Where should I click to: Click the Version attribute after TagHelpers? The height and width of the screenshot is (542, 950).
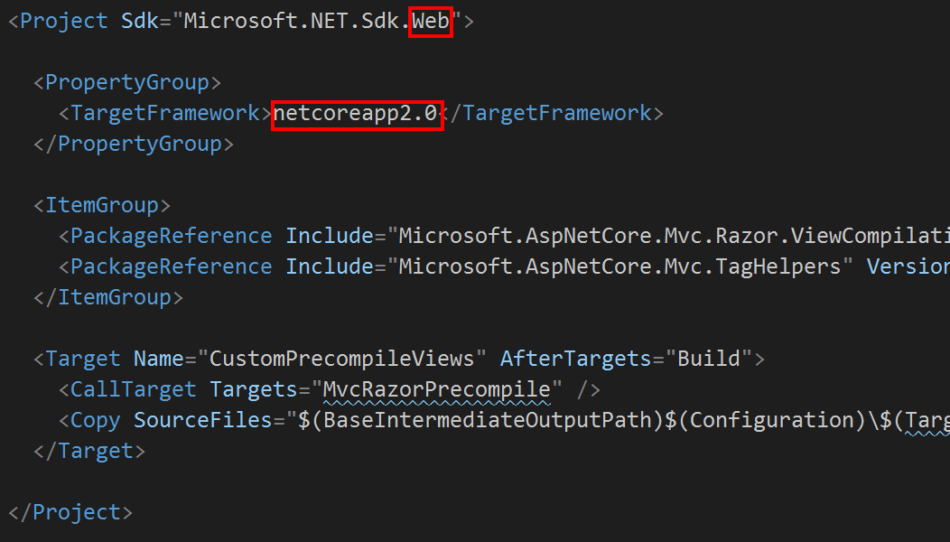point(908,267)
